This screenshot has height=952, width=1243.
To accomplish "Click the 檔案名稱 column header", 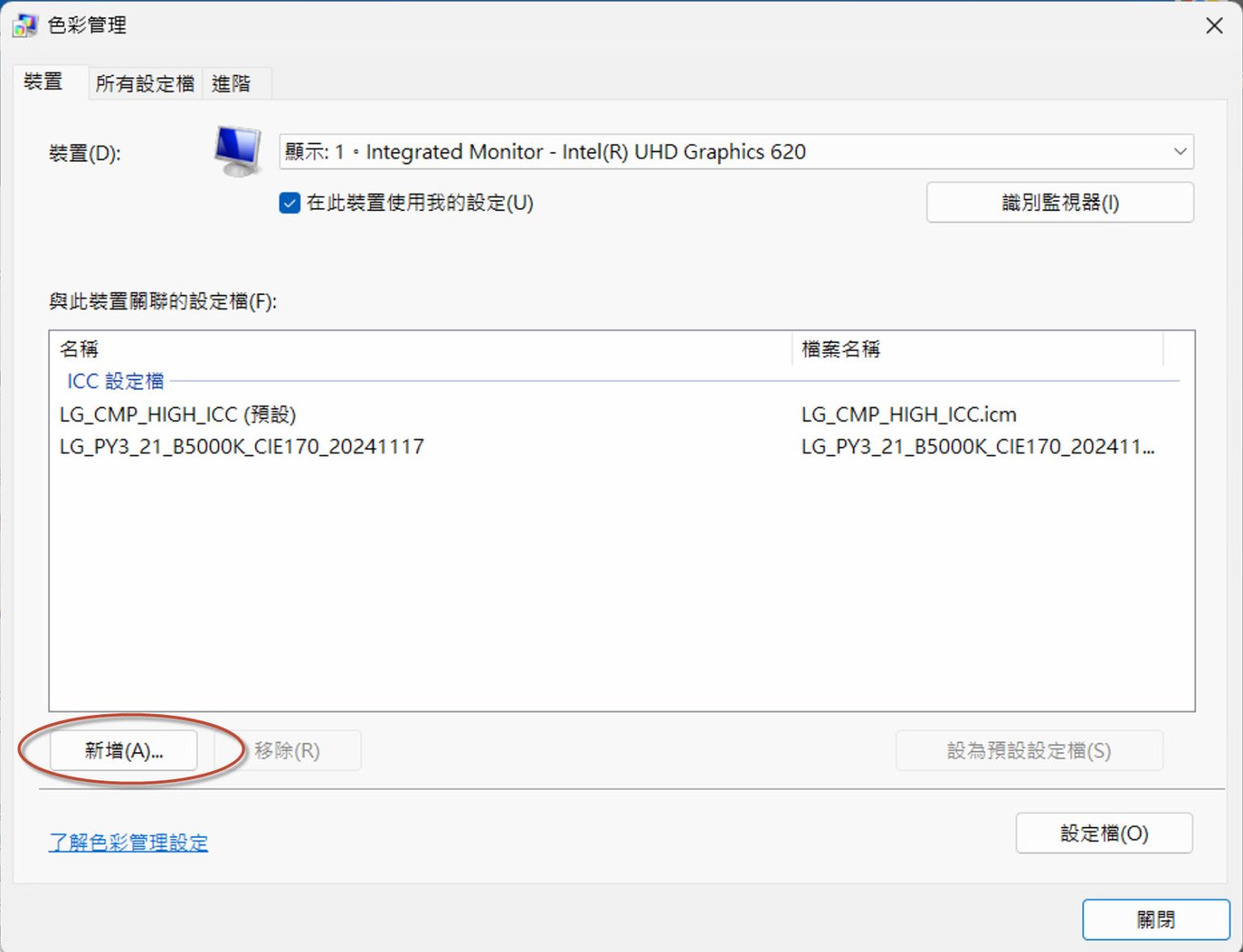I will [841, 349].
